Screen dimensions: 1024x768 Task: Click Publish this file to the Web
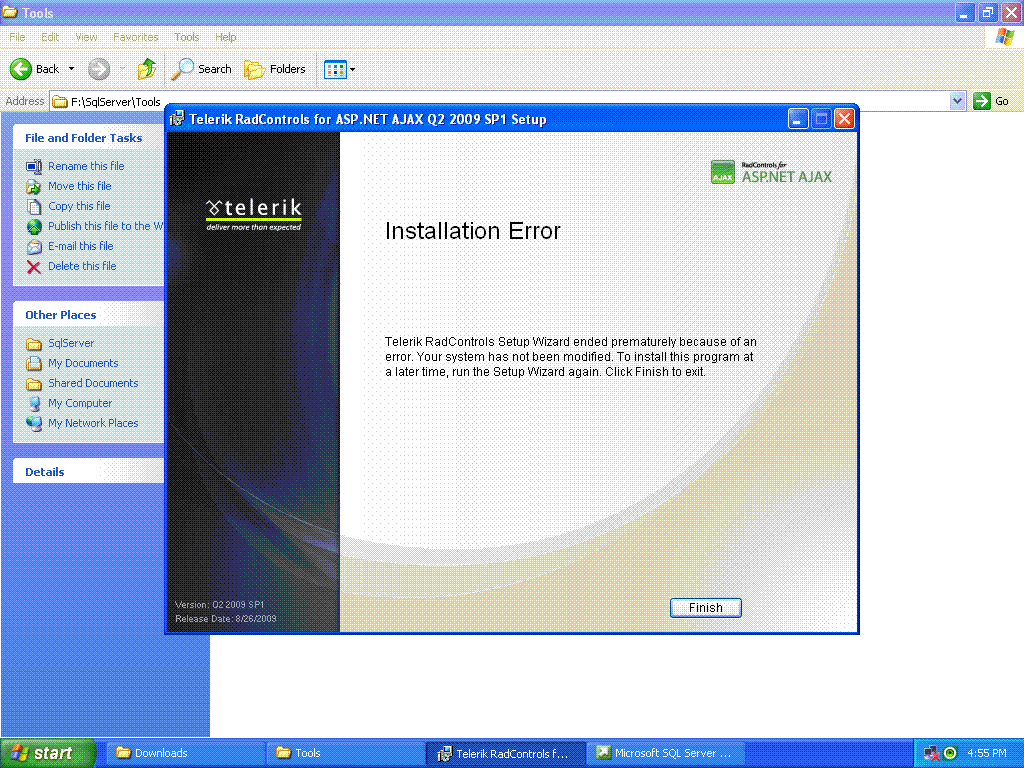(x=105, y=226)
